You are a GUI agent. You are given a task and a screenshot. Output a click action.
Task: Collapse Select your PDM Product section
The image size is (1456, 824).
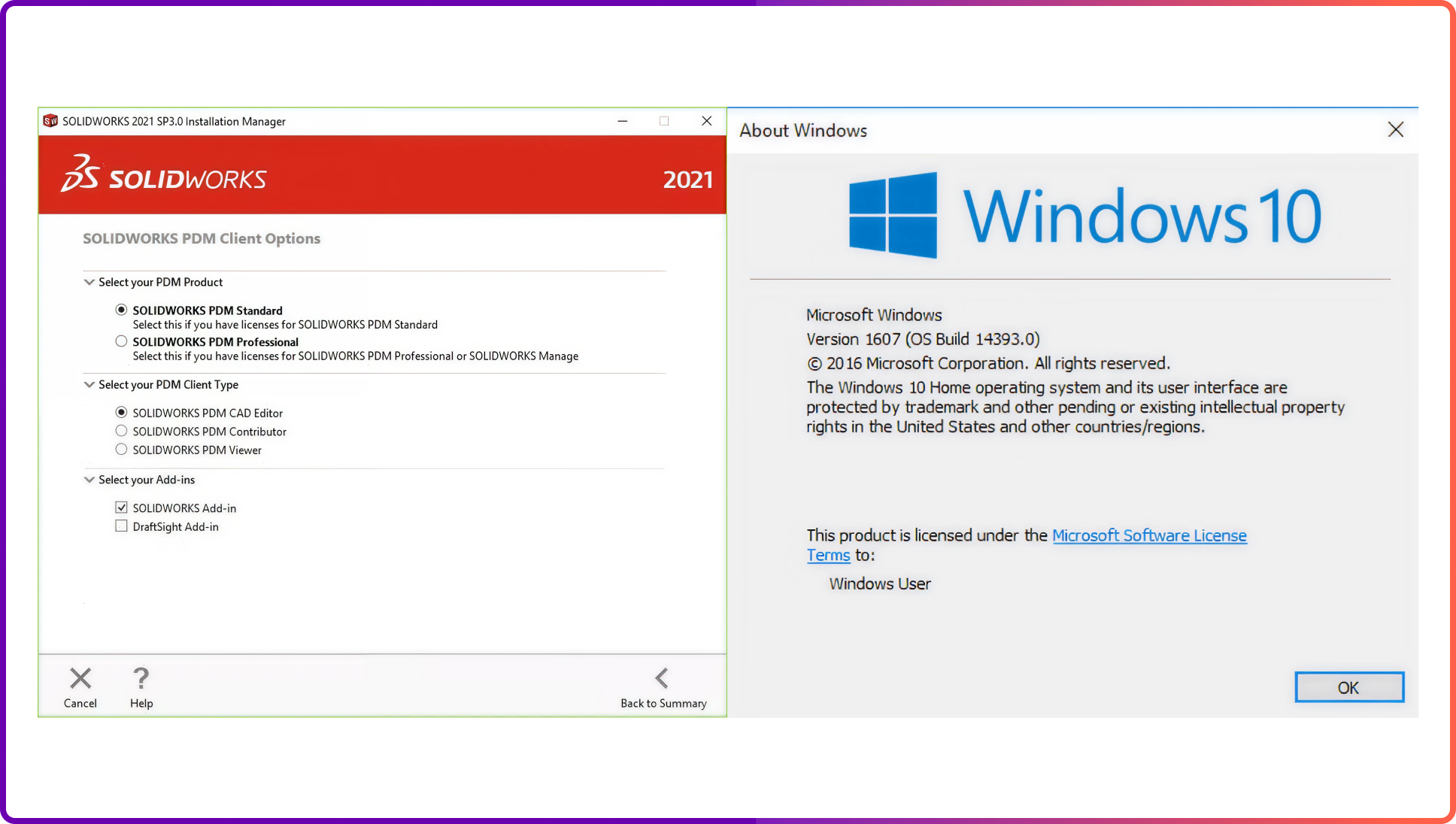click(x=89, y=282)
